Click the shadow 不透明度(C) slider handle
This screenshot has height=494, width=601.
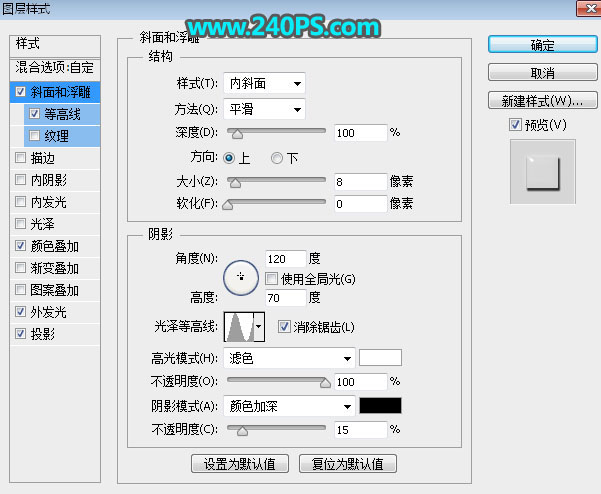242,431
